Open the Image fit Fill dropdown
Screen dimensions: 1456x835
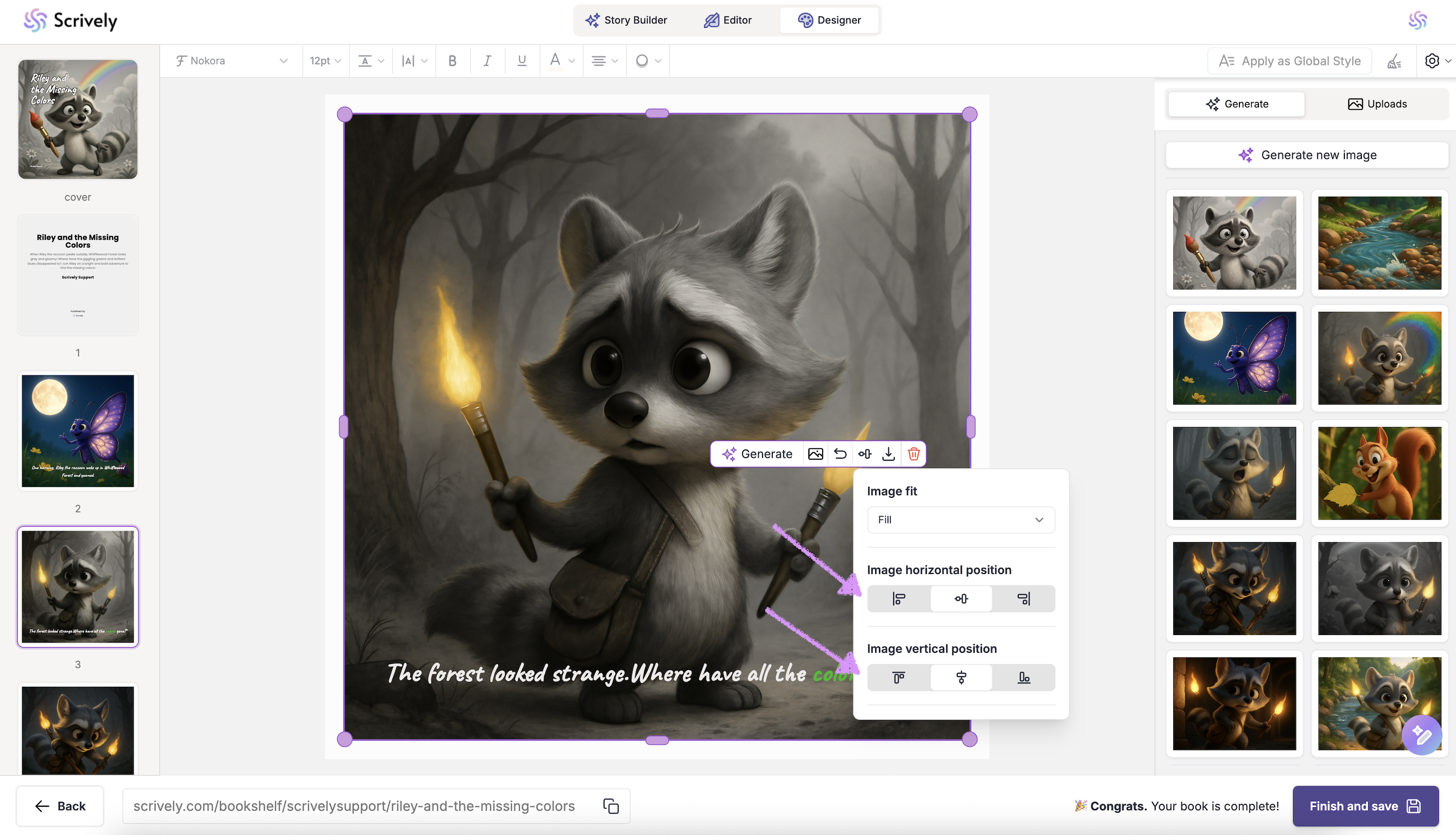click(x=960, y=520)
